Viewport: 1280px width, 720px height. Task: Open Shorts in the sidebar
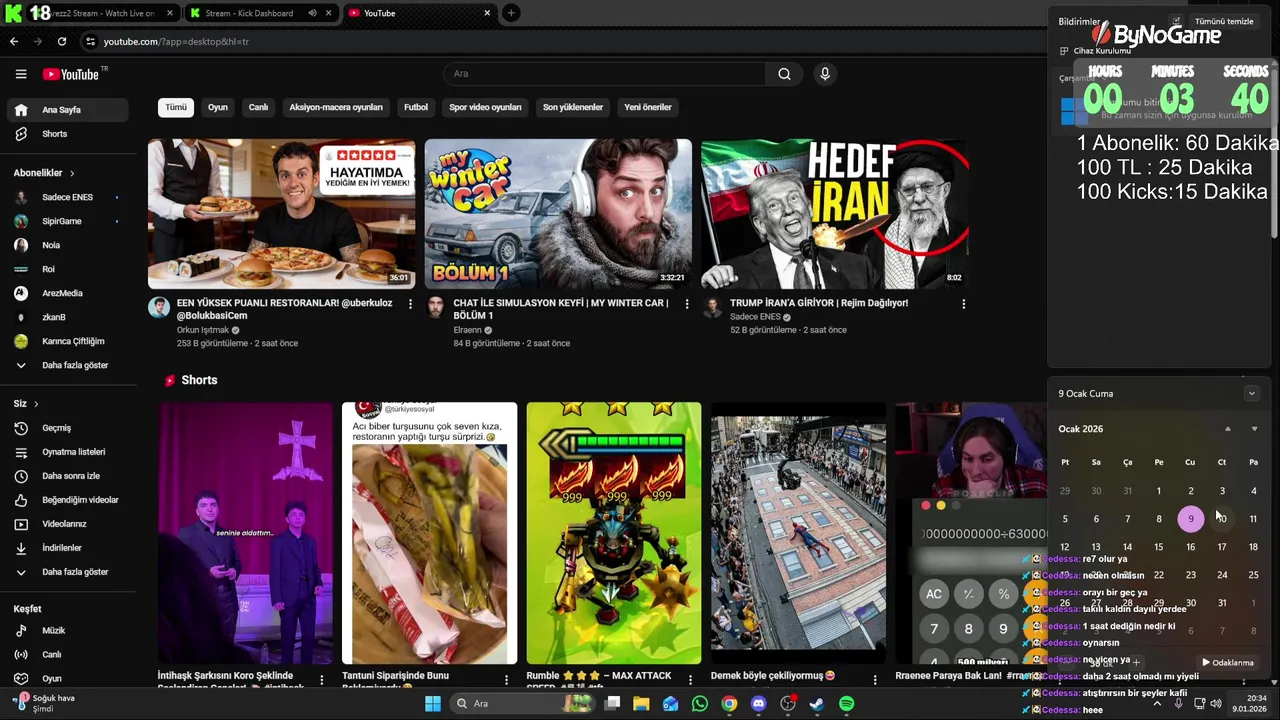click(68, 134)
